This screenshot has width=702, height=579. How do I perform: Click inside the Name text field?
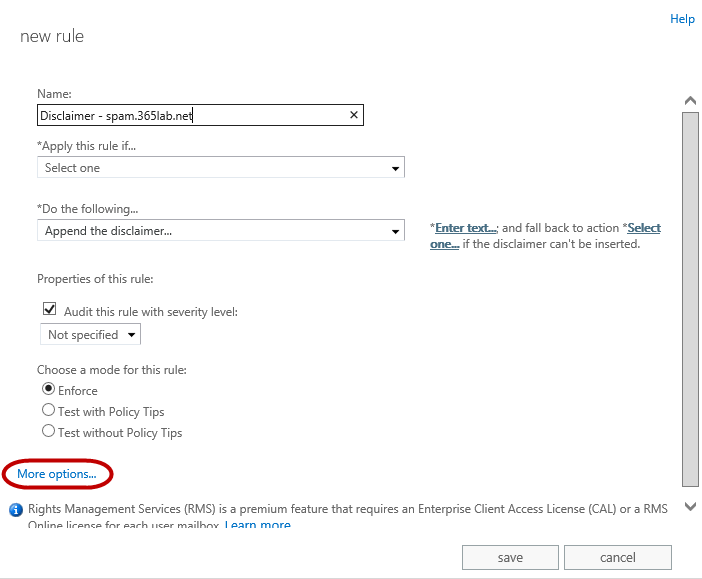[x=190, y=115]
